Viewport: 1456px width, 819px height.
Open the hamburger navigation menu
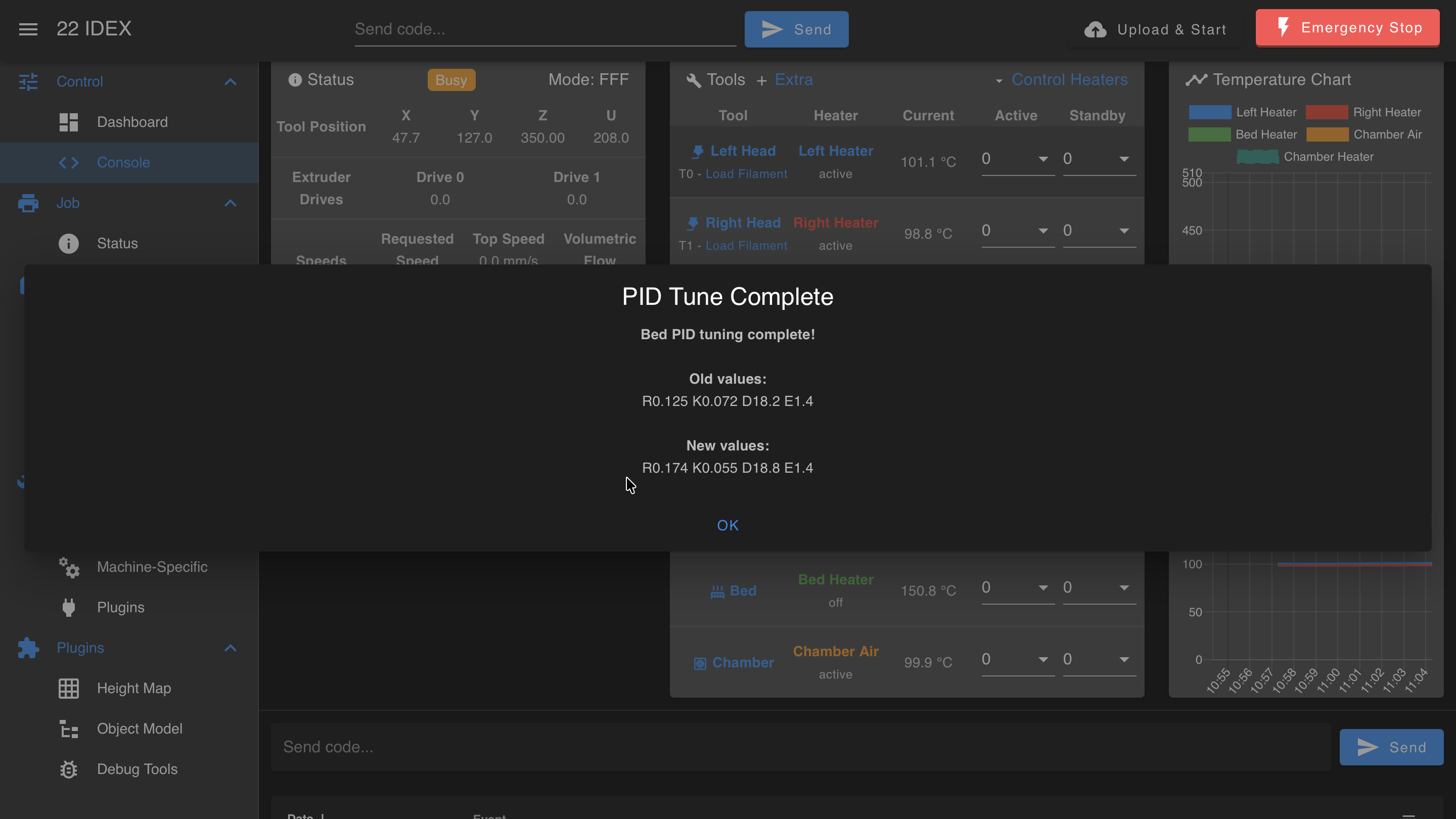[x=28, y=29]
